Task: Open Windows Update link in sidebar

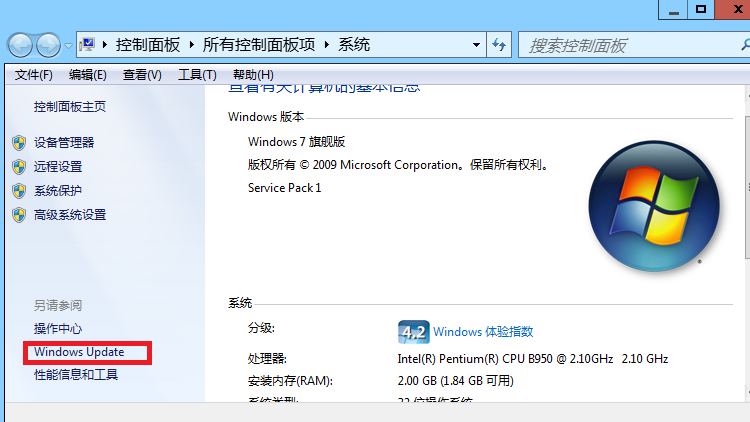Action: 79,352
